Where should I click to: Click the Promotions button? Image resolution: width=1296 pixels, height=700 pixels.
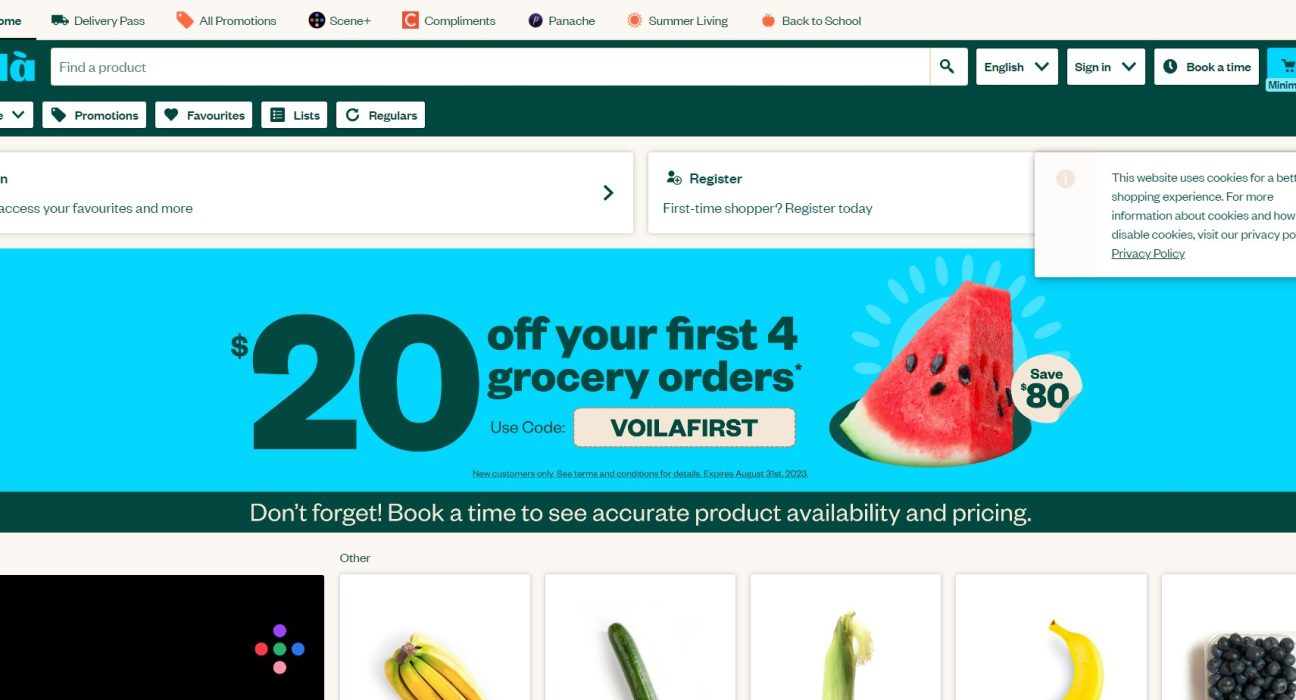click(x=94, y=115)
